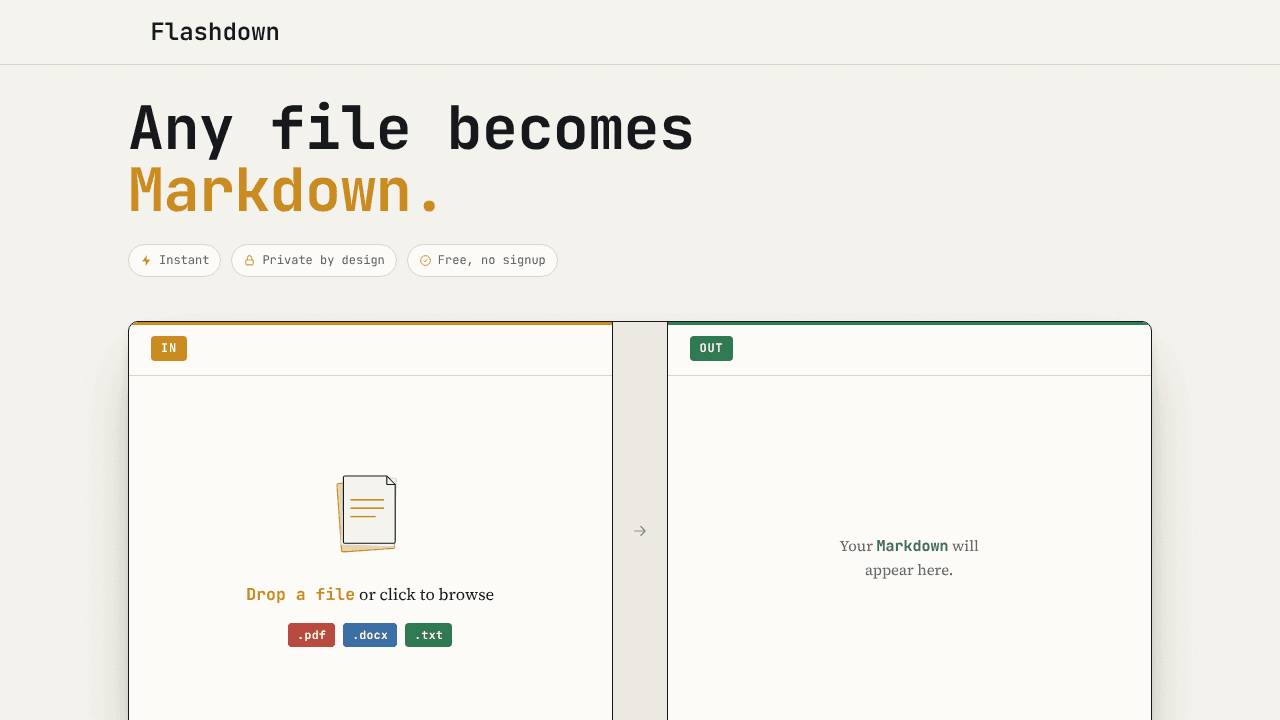The height and width of the screenshot is (720, 1280).
Task: Click the .docx file type badge
Action: coord(370,635)
